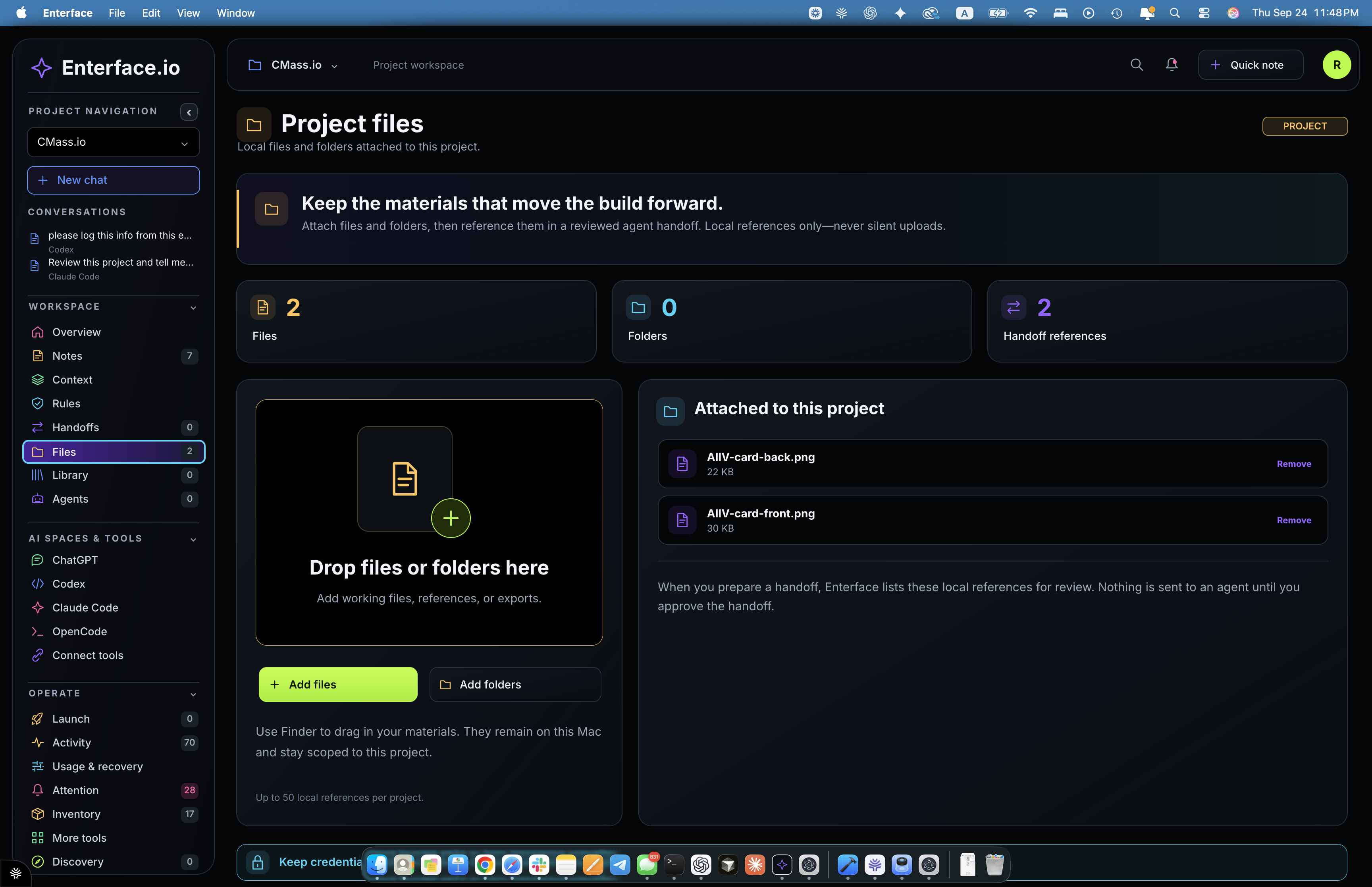Image resolution: width=1372 pixels, height=887 pixels.
Task: Go to the Context page
Action: tap(114, 380)
